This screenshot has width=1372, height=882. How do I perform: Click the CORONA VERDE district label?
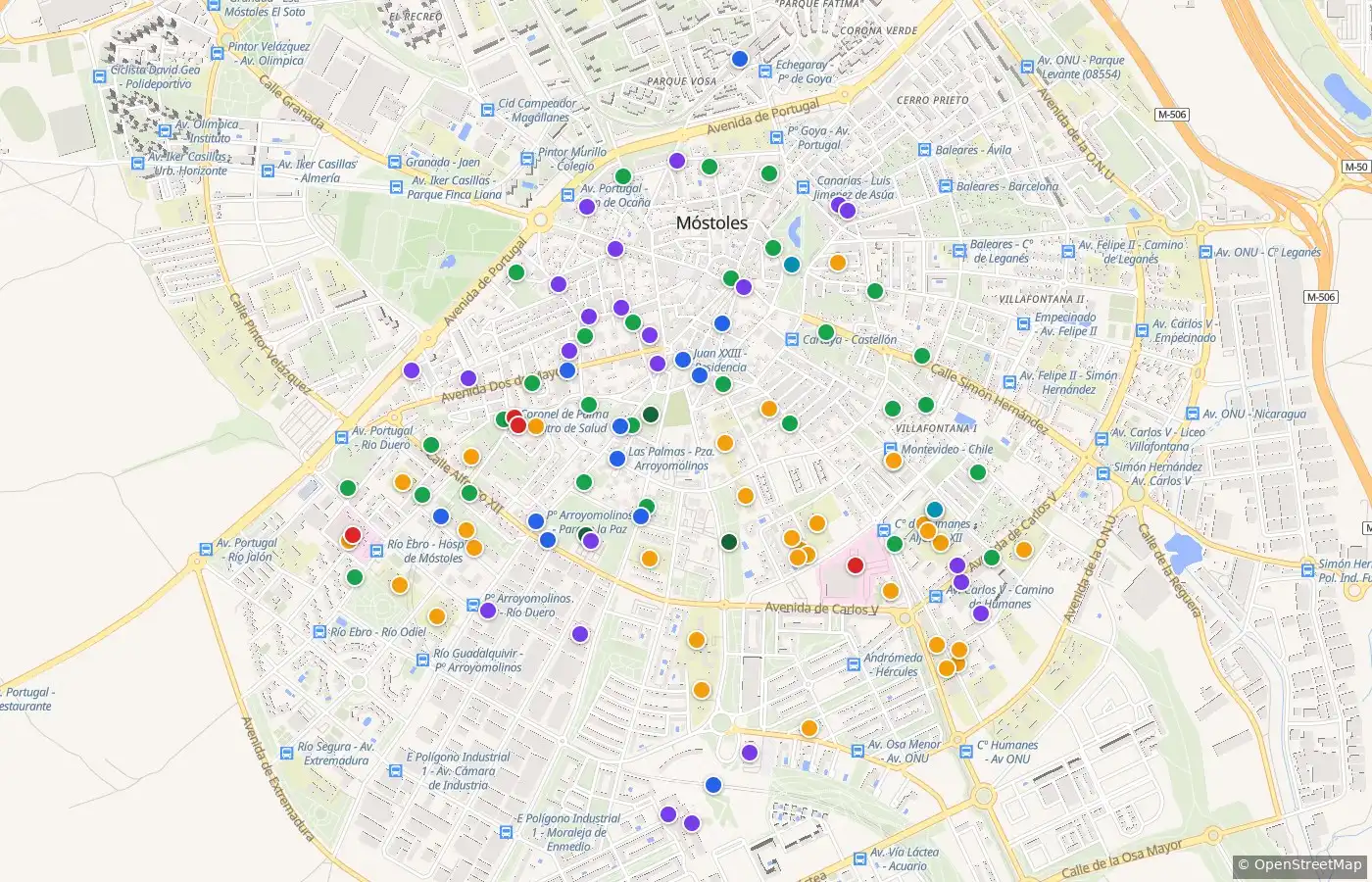[x=879, y=30]
